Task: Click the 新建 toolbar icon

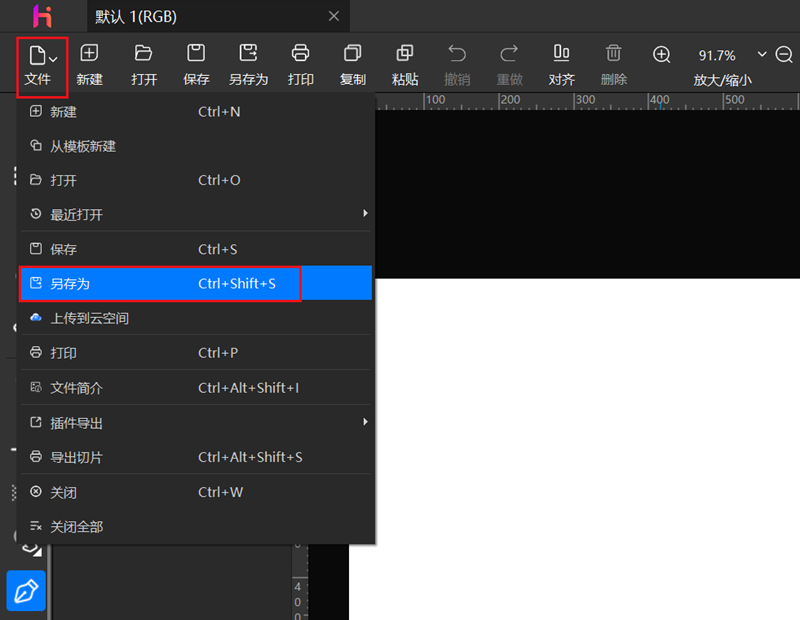Action: tap(90, 65)
